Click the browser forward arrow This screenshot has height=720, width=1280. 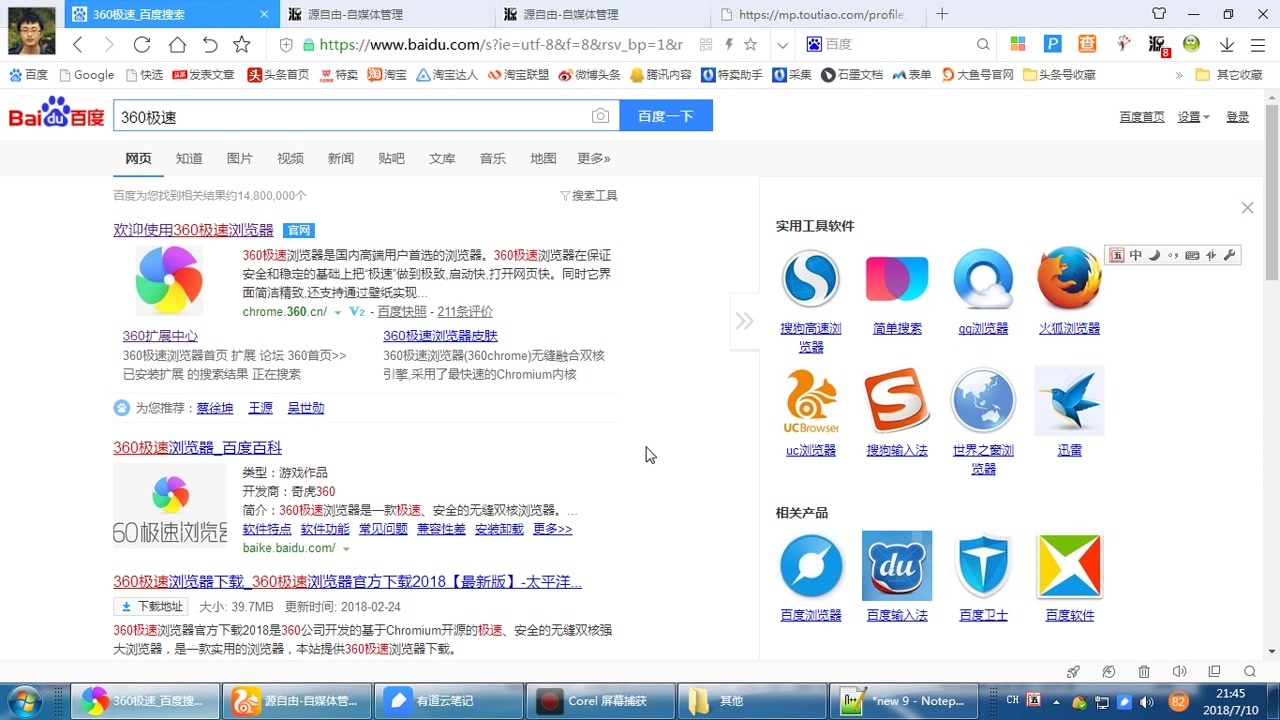pyautogui.click(x=109, y=44)
